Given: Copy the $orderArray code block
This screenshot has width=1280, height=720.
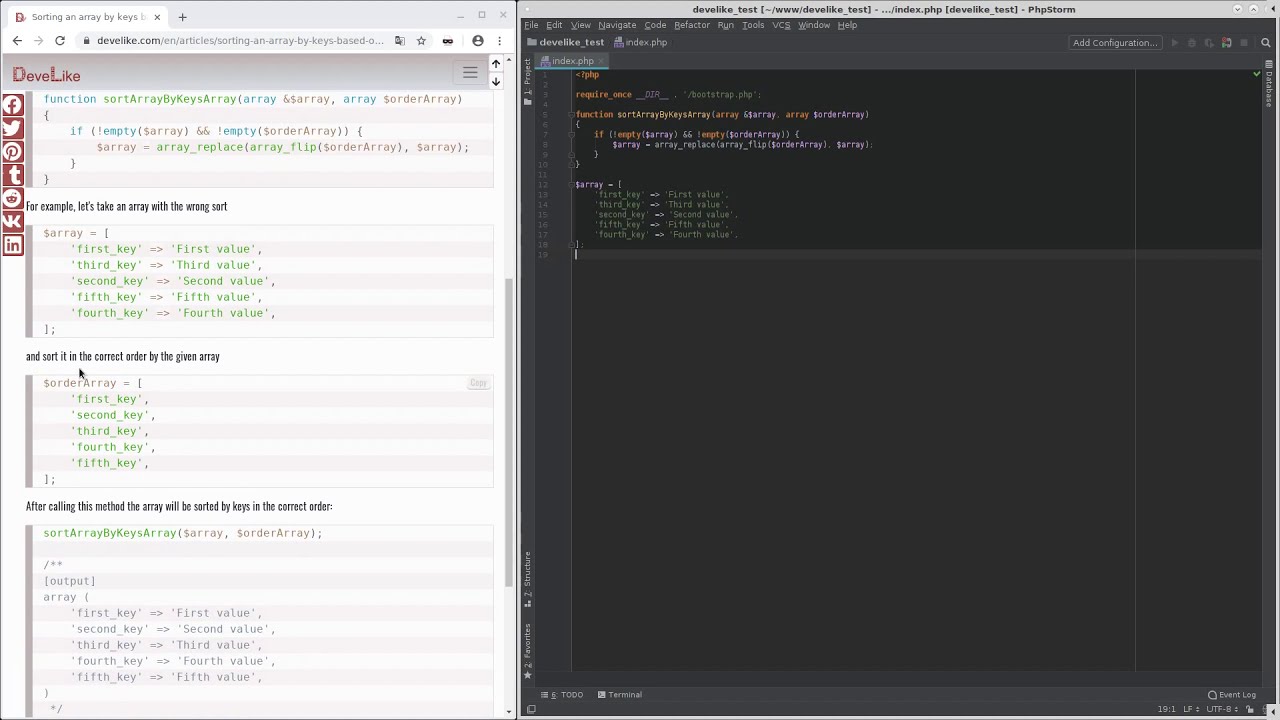Looking at the screenshot, I should click(x=478, y=383).
